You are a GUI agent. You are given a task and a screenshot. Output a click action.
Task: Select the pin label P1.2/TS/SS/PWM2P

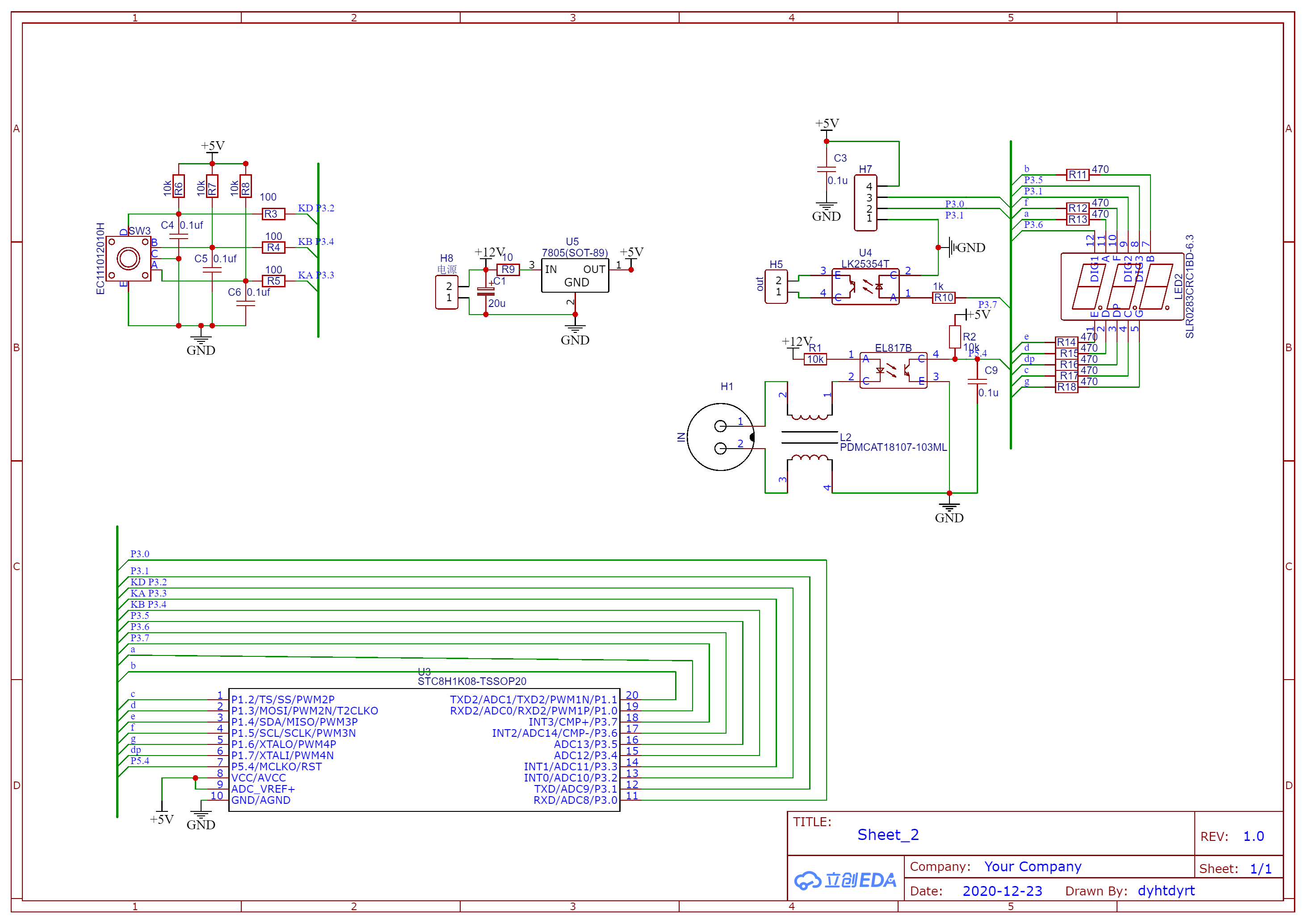tap(283, 699)
